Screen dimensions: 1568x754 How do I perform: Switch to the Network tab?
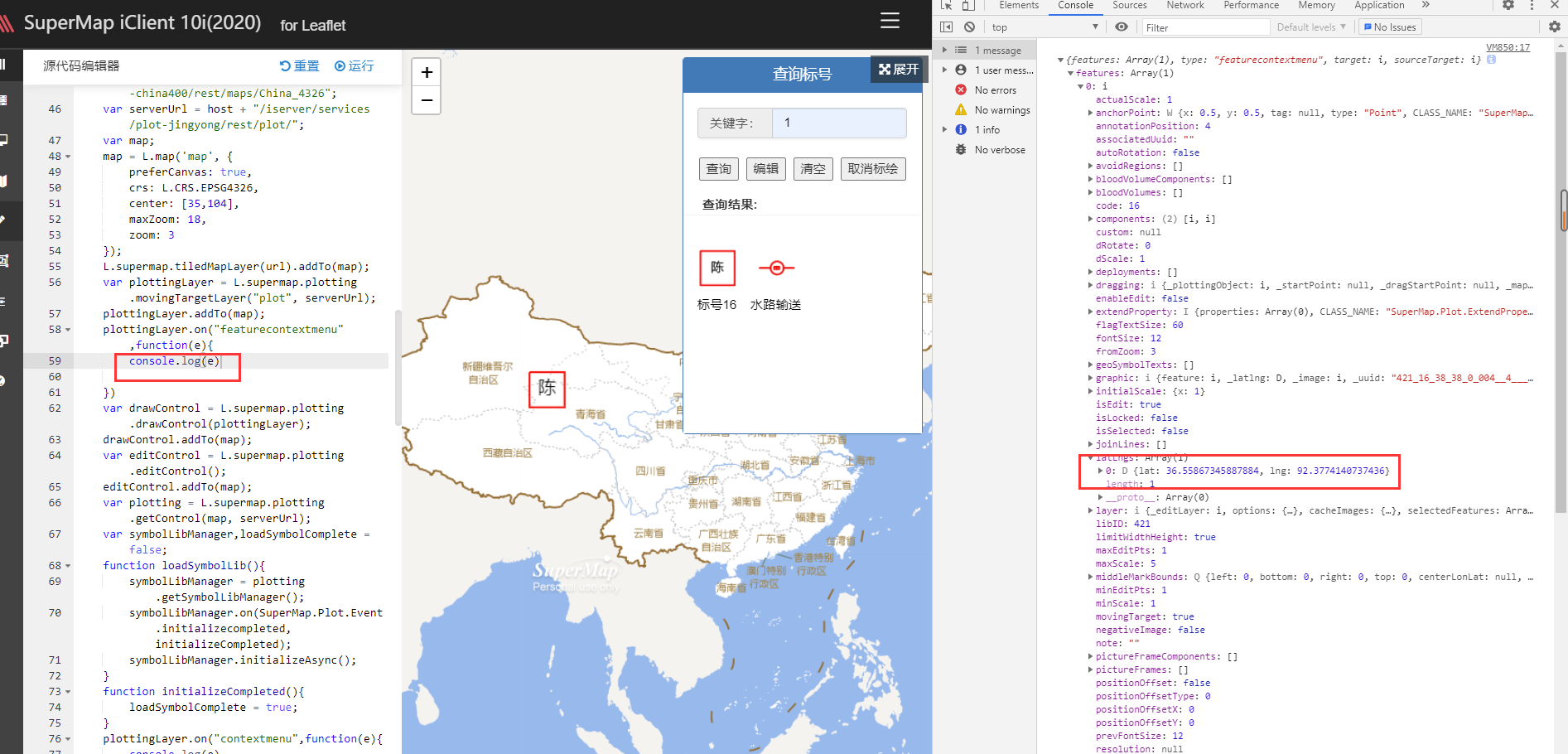tap(1185, 5)
